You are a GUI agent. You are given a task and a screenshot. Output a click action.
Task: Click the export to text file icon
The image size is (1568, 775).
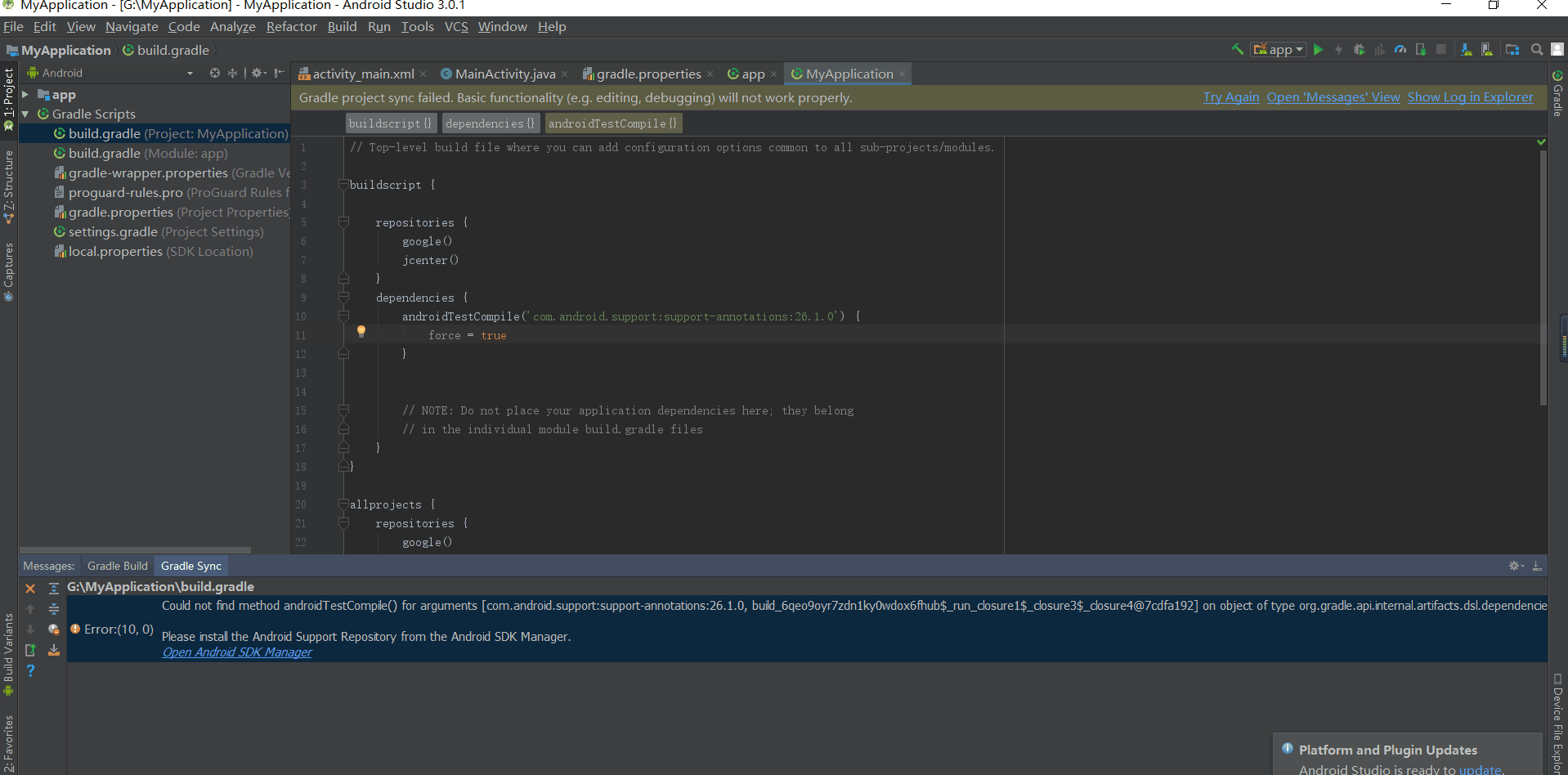click(x=30, y=651)
